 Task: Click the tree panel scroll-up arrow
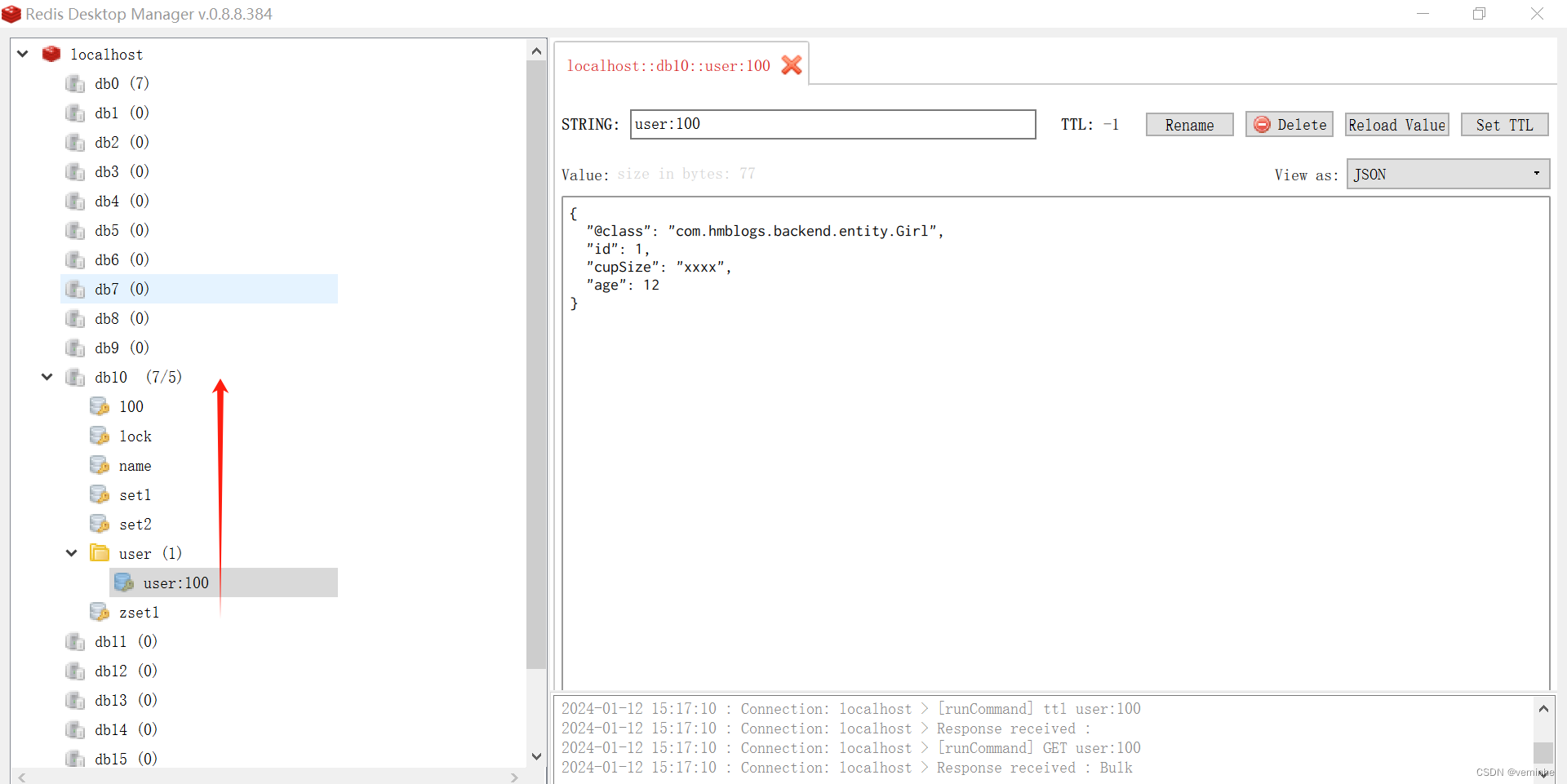point(536,51)
